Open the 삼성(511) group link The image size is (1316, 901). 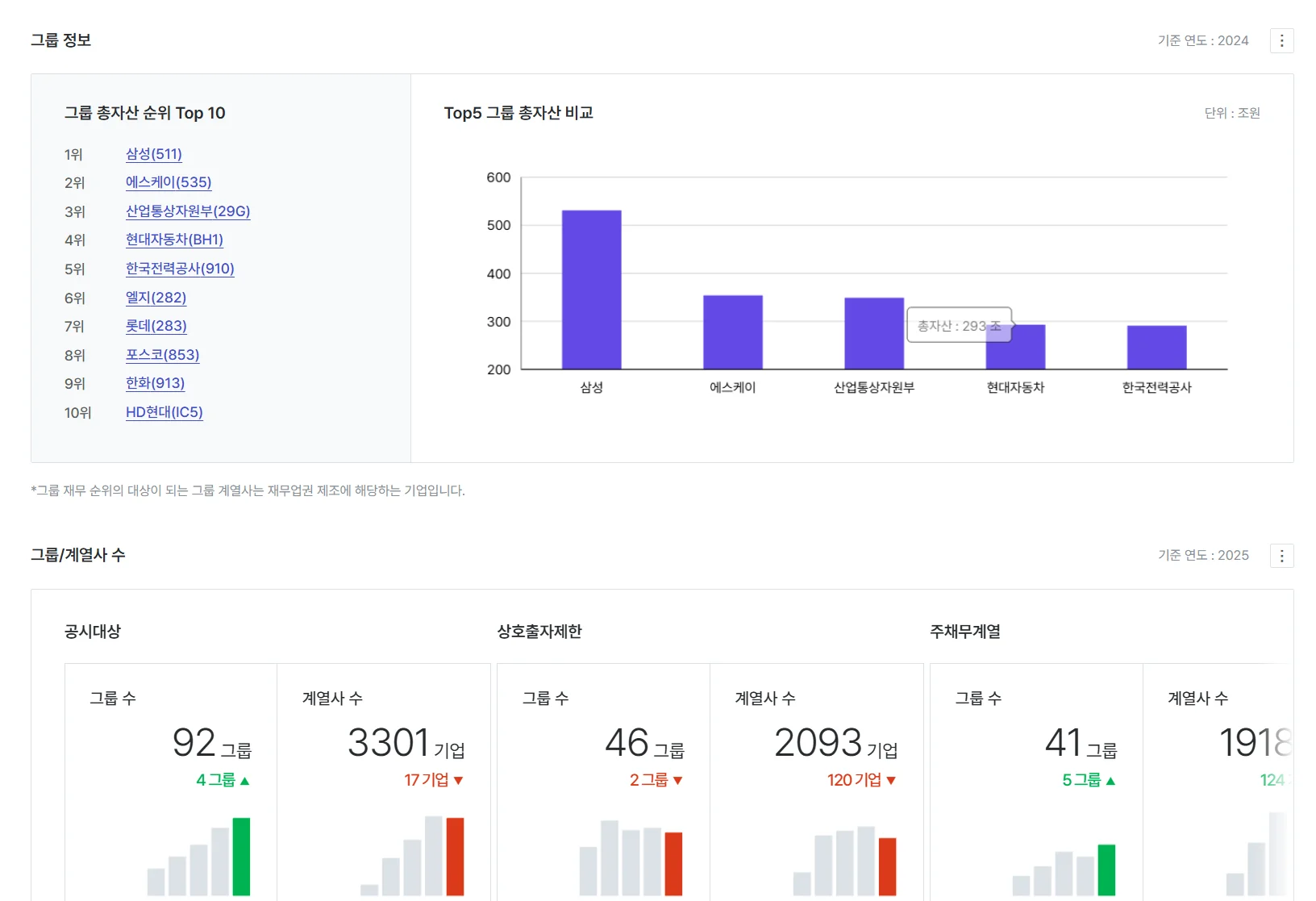pos(154,154)
